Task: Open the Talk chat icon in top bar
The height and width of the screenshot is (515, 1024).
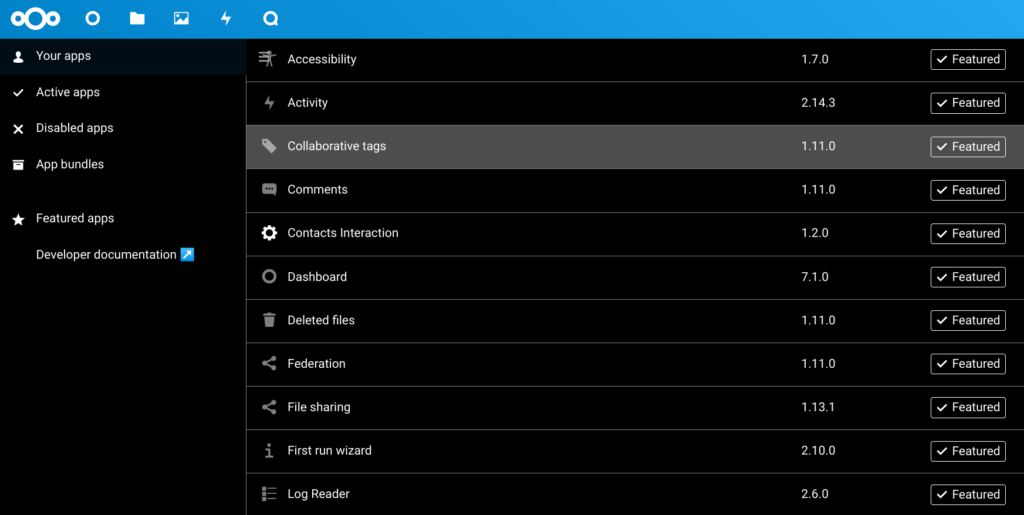Action: point(270,19)
